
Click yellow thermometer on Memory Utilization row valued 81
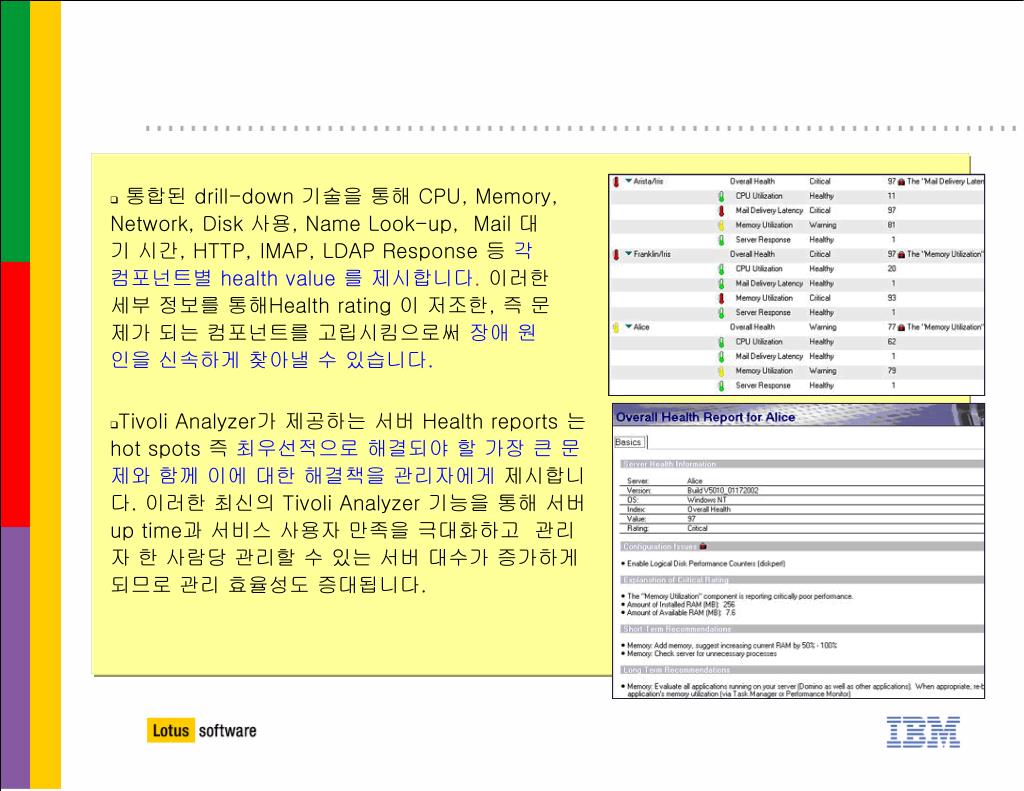point(722,225)
